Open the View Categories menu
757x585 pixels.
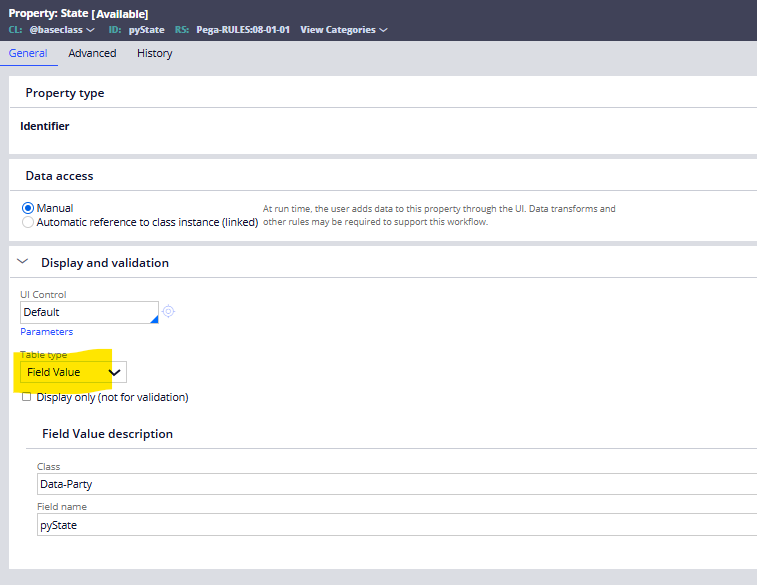click(x=338, y=30)
